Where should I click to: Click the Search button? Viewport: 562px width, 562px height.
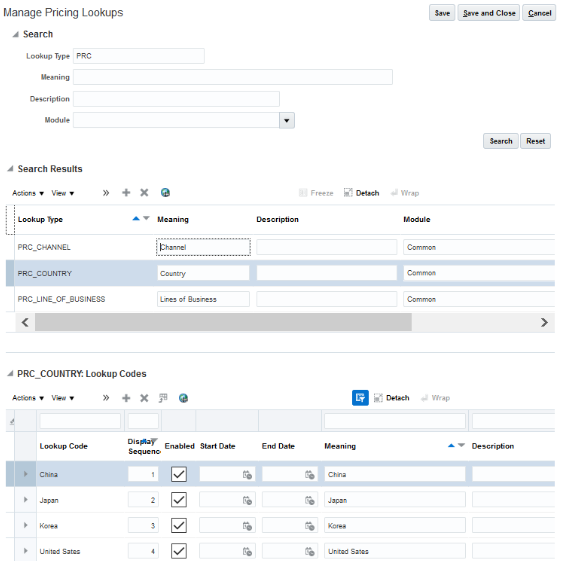coord(501,141)
